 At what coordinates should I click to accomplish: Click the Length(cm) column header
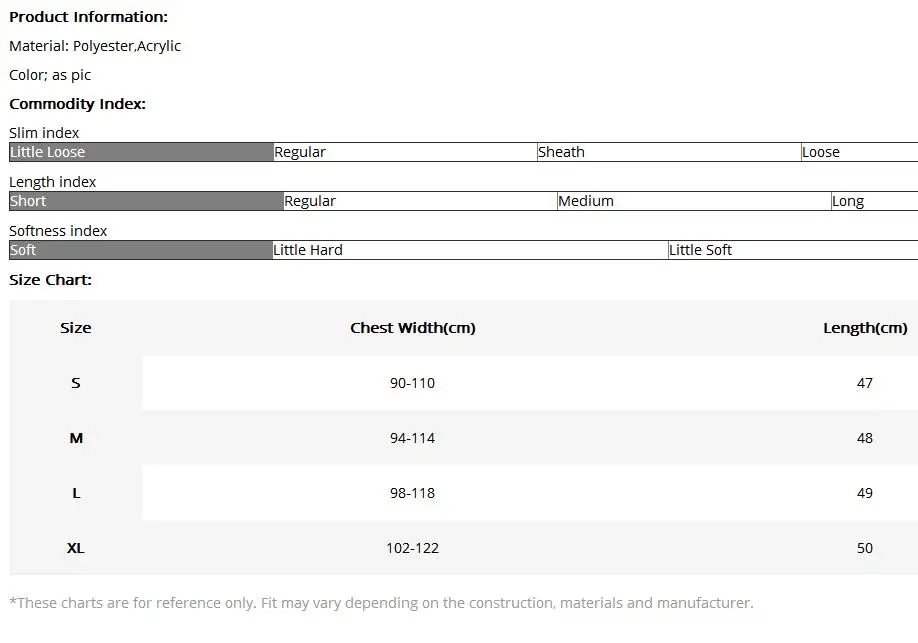coord(865,328)
